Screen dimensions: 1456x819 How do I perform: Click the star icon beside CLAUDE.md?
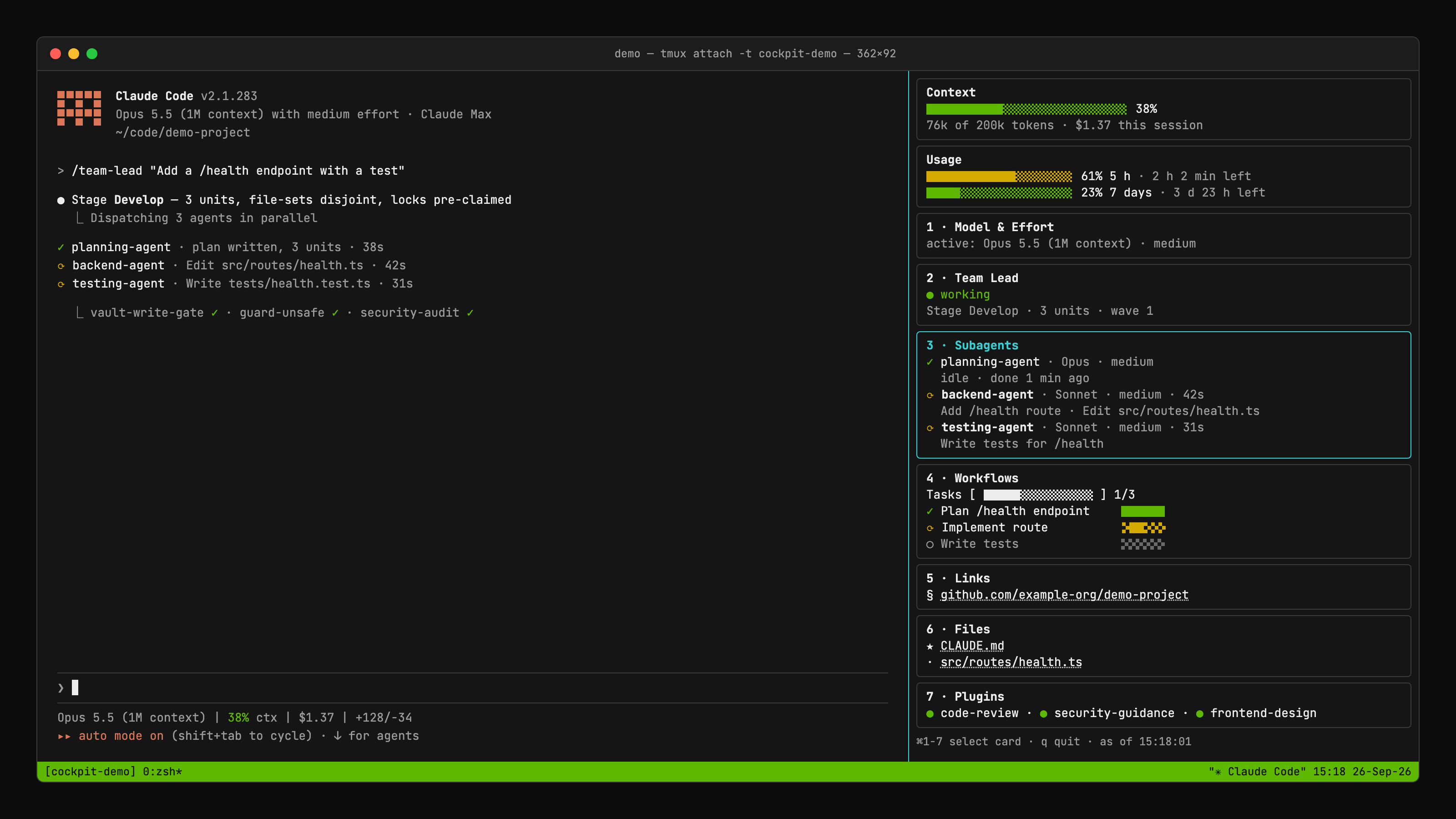pos(930,646)
